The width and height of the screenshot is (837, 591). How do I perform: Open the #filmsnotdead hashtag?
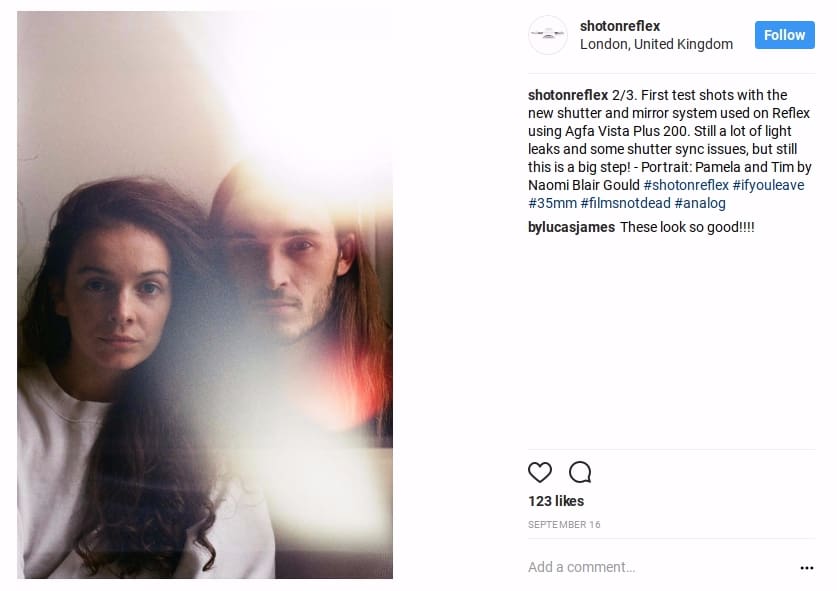625,203
